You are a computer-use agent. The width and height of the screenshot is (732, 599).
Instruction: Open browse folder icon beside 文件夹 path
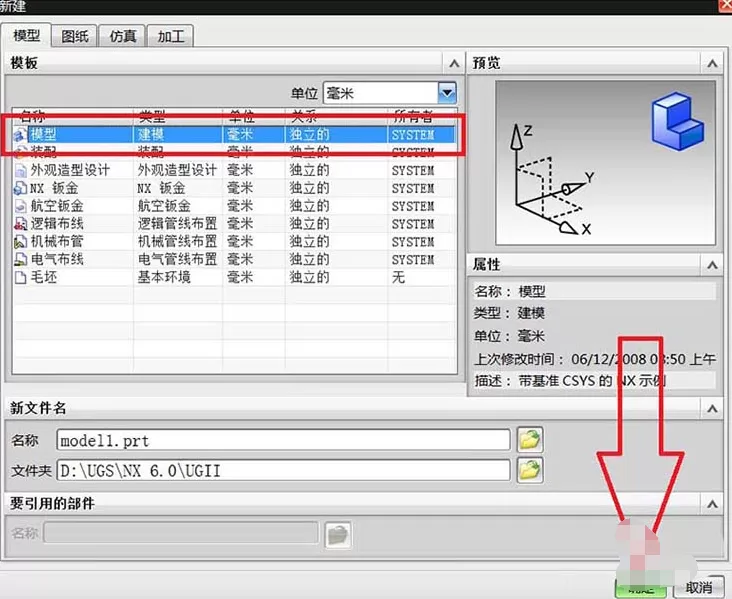tap(530, 470)
